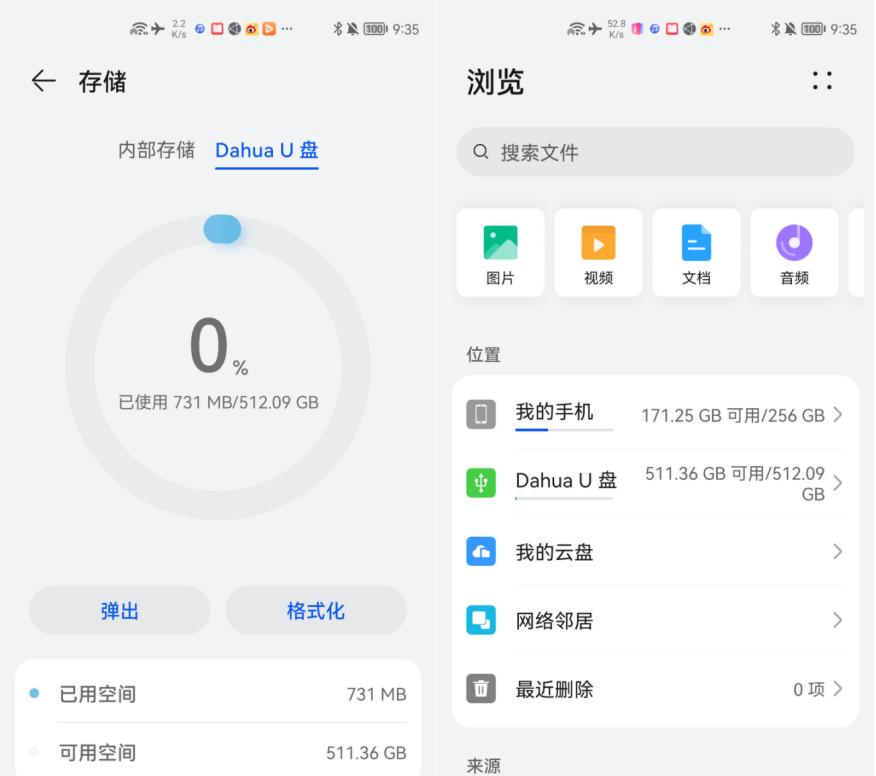This screenshot has height=776, width=876.
Task: Expand 网络邻居 using its chevron
Action: click(x=837, y=620)
